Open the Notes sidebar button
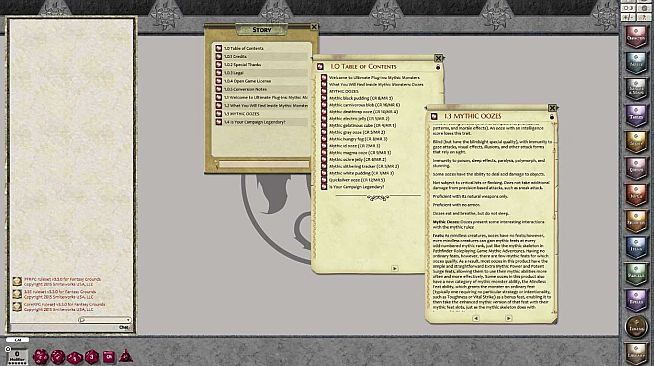Viewport: 654px width, 366px height. [x=636, y=63]
